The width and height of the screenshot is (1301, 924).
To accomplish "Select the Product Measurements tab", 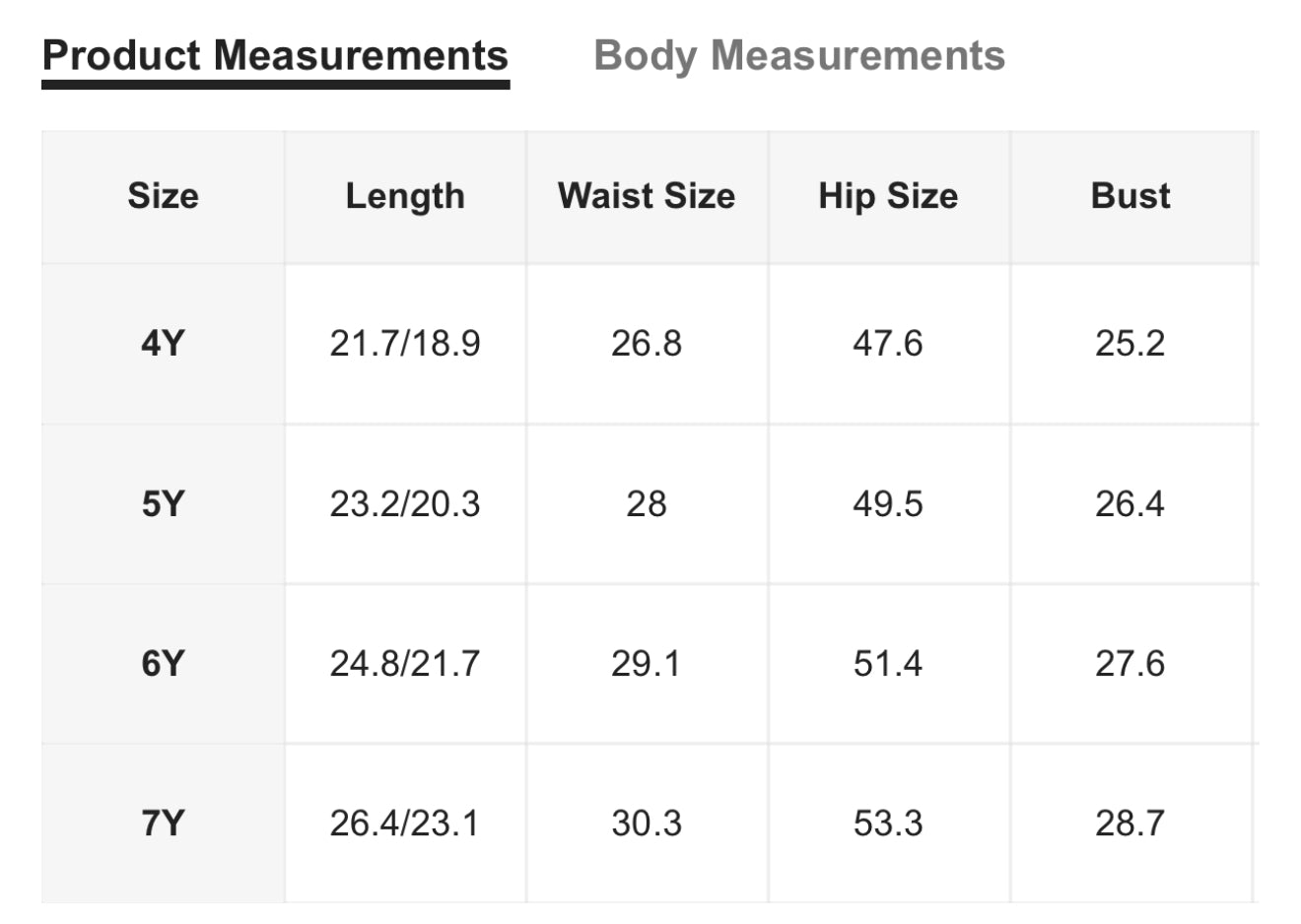I will pos(275,56).
